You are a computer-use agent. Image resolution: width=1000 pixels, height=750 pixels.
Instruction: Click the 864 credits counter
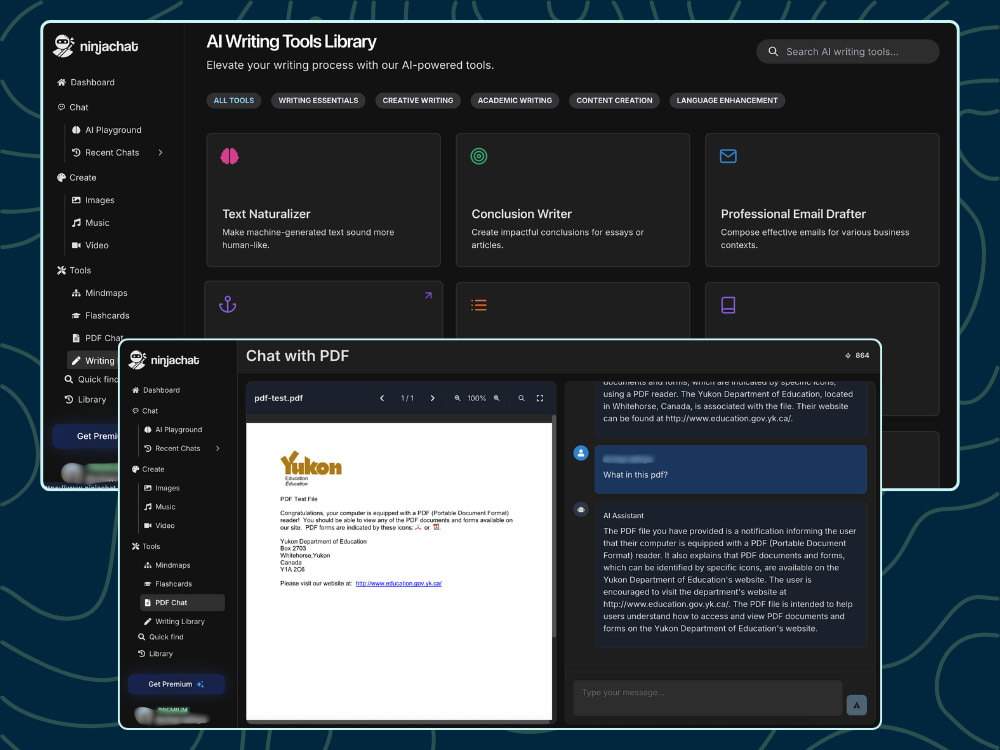(857, 355)
